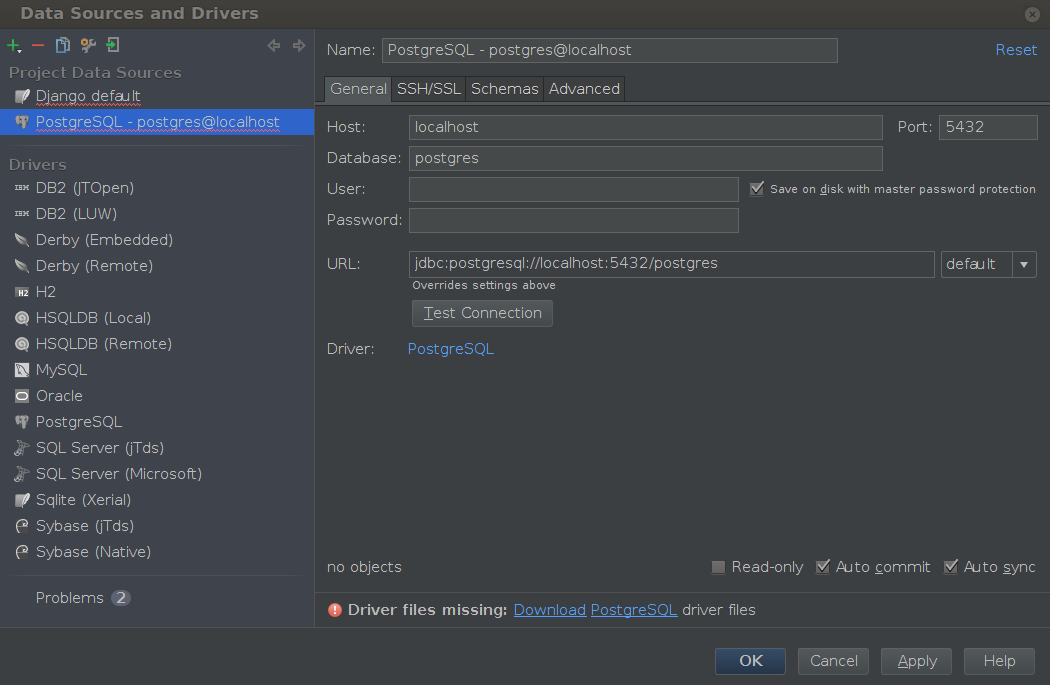This screenshot has width=1050, height=685.
Task: Focus the Password input field
Action: click(574, 220)
